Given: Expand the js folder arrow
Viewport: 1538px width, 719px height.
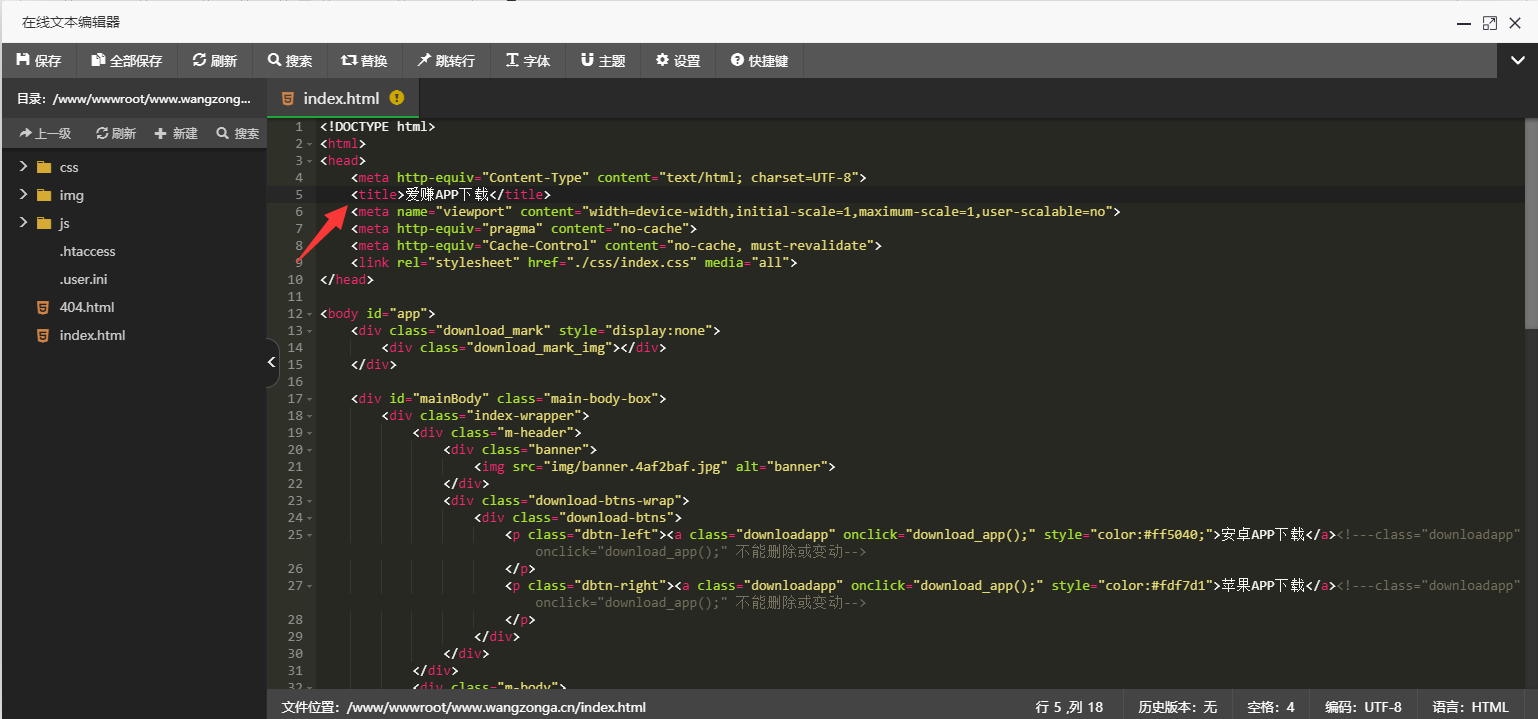Looking at the screenshot, I should pyautogui.click(x=23, y=223).
